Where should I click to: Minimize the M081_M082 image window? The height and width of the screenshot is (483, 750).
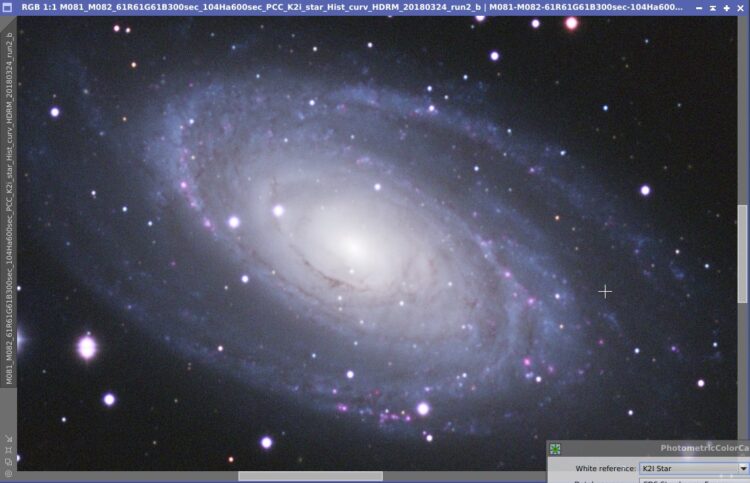[699, 8]
